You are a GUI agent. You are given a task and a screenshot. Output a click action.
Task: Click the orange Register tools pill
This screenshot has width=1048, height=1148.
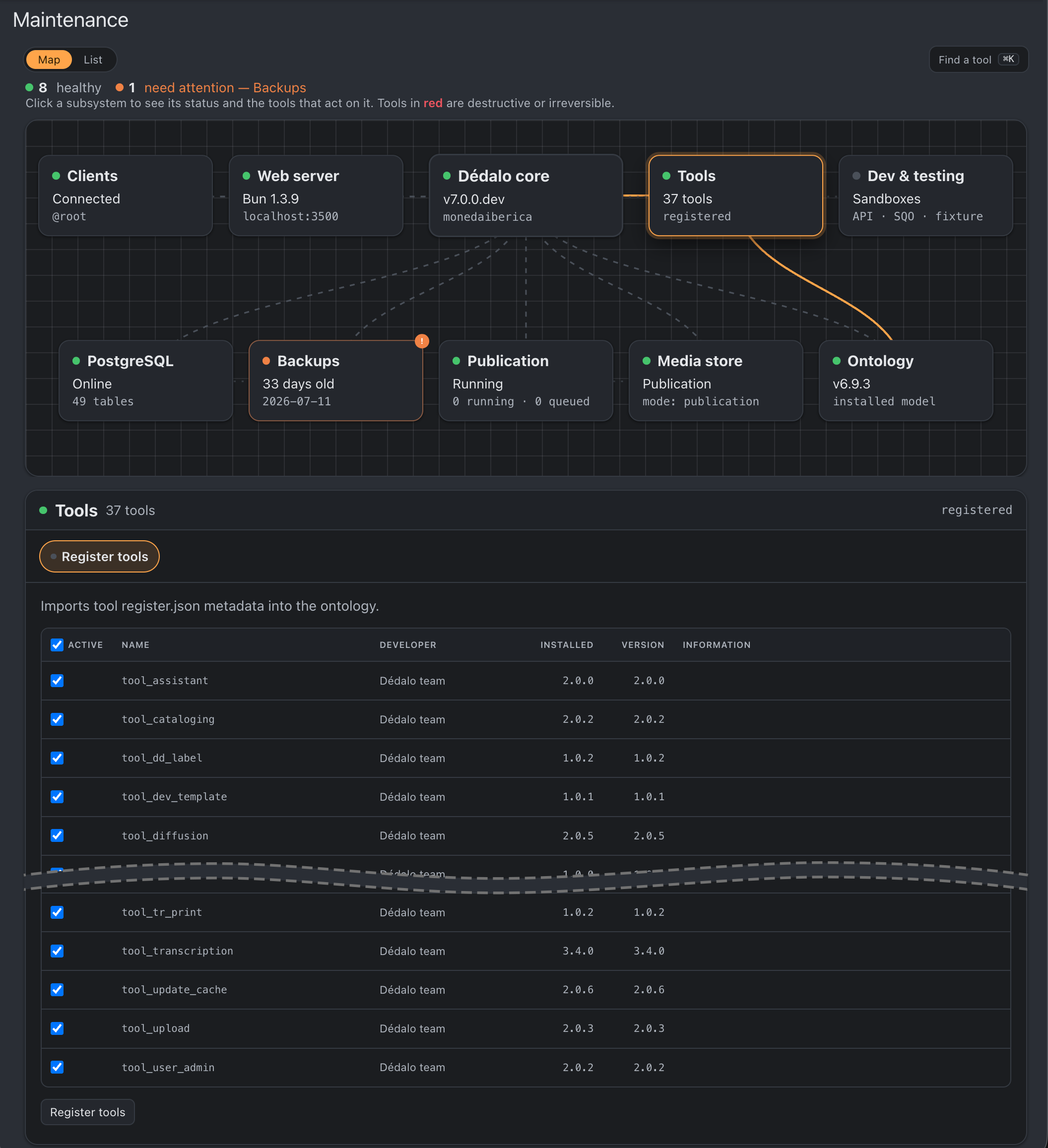coord(99,556)
